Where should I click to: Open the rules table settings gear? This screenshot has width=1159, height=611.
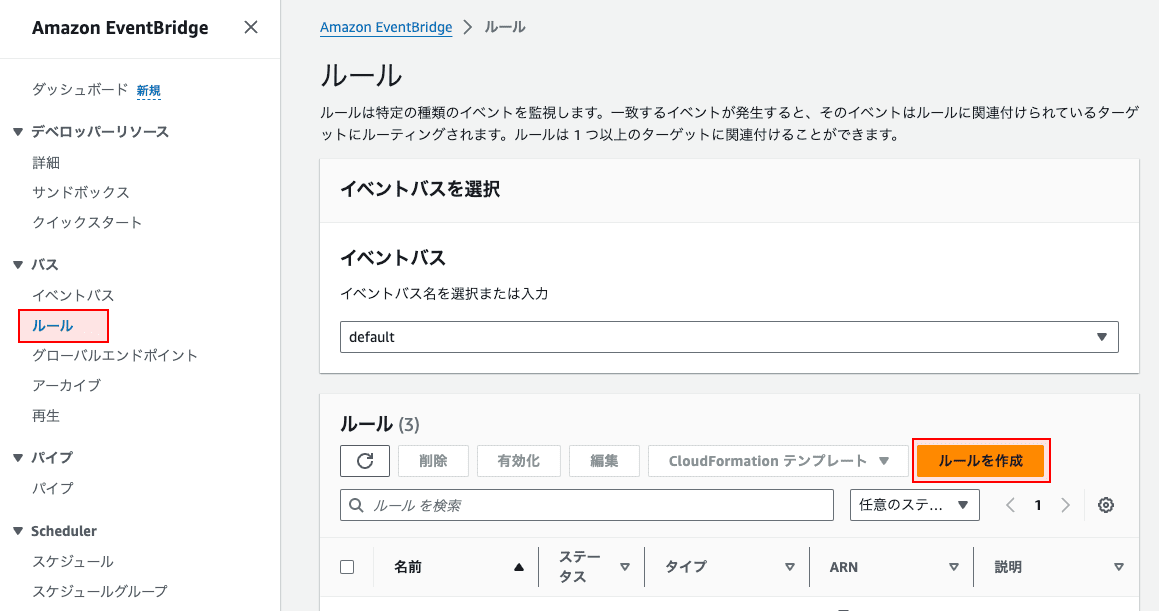click(x=1106, y=505)
